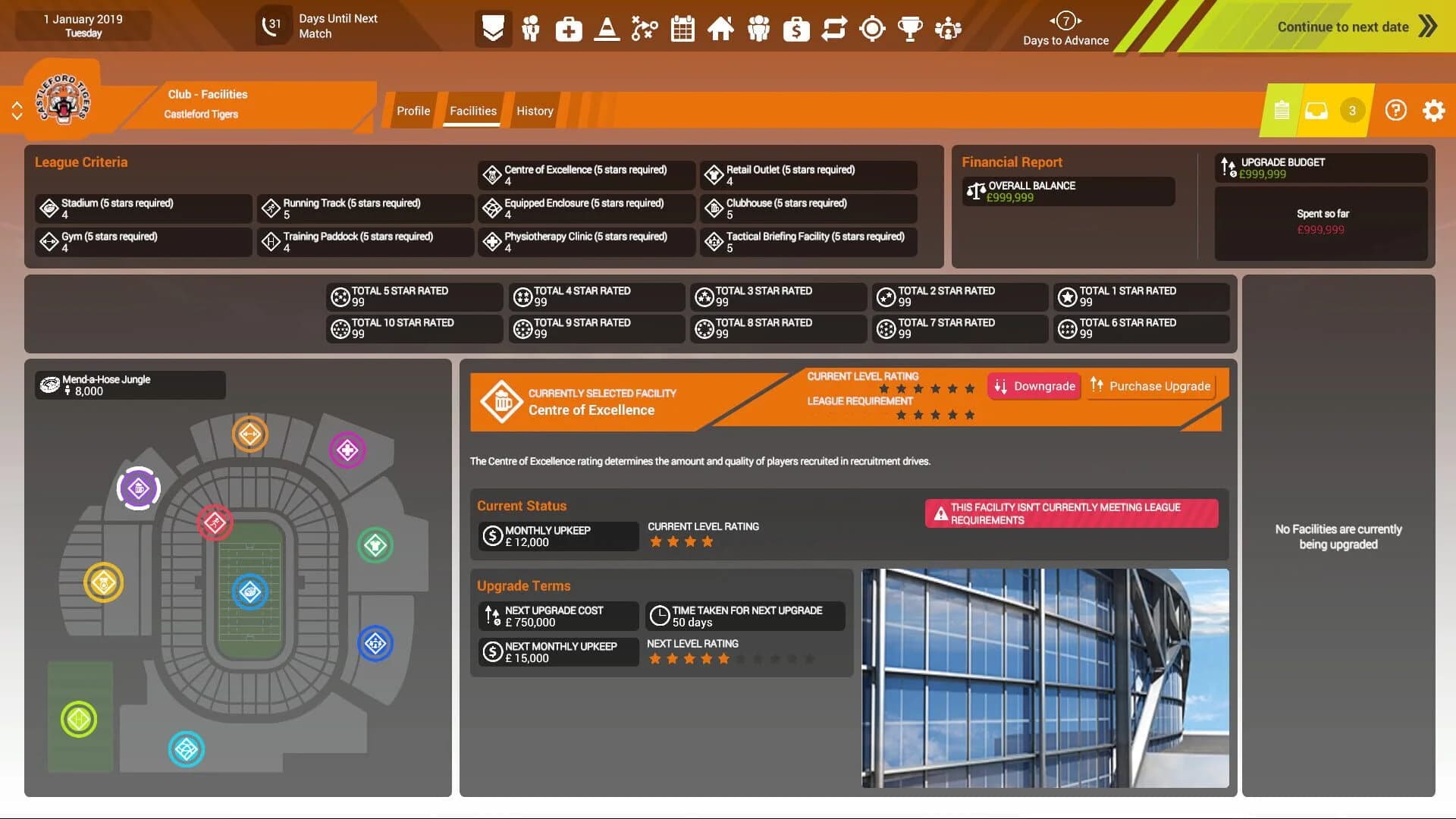Open the medical kit icon
This screenshot has height=819, width=1456.
(x=568, y=29)
